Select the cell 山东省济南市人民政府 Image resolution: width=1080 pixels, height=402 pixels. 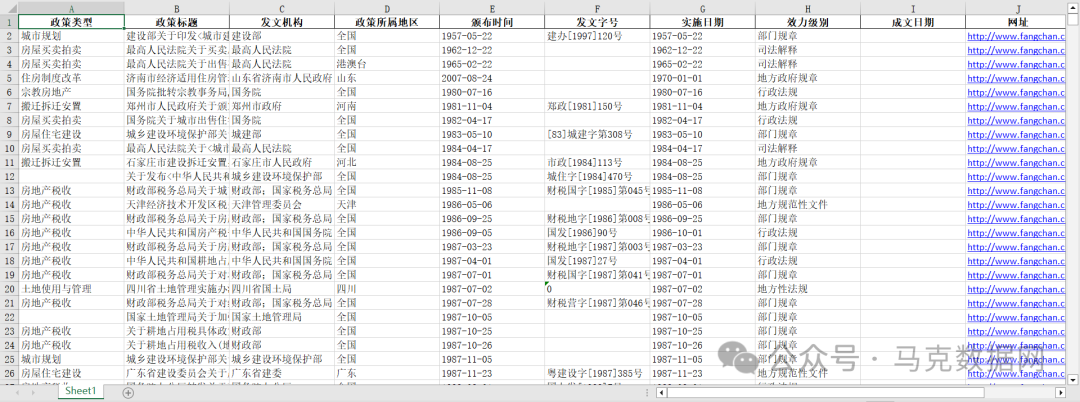pos(282,78)
